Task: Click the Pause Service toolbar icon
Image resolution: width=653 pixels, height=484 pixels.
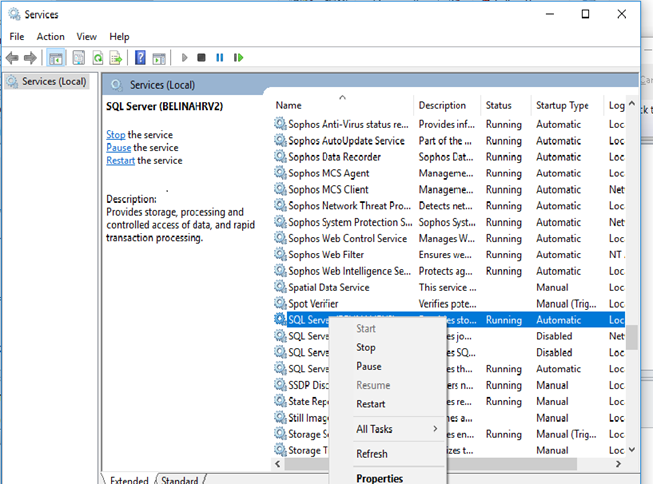Action: click(x=220, y=57)
